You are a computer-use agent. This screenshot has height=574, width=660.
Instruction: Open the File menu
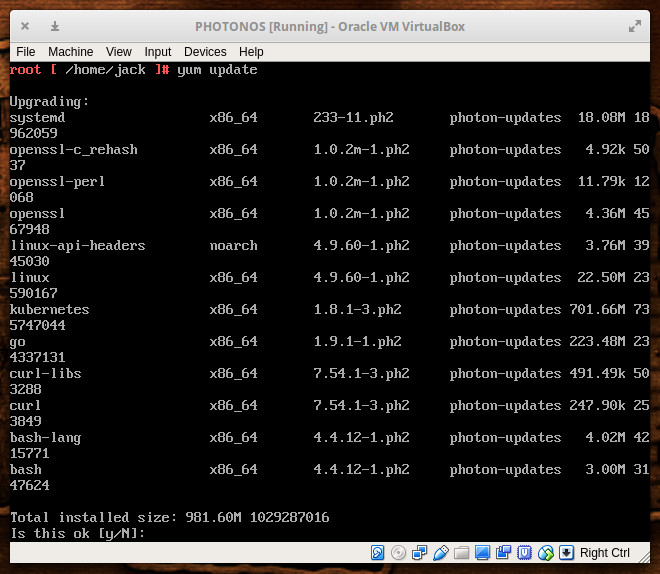pos(26,52)
